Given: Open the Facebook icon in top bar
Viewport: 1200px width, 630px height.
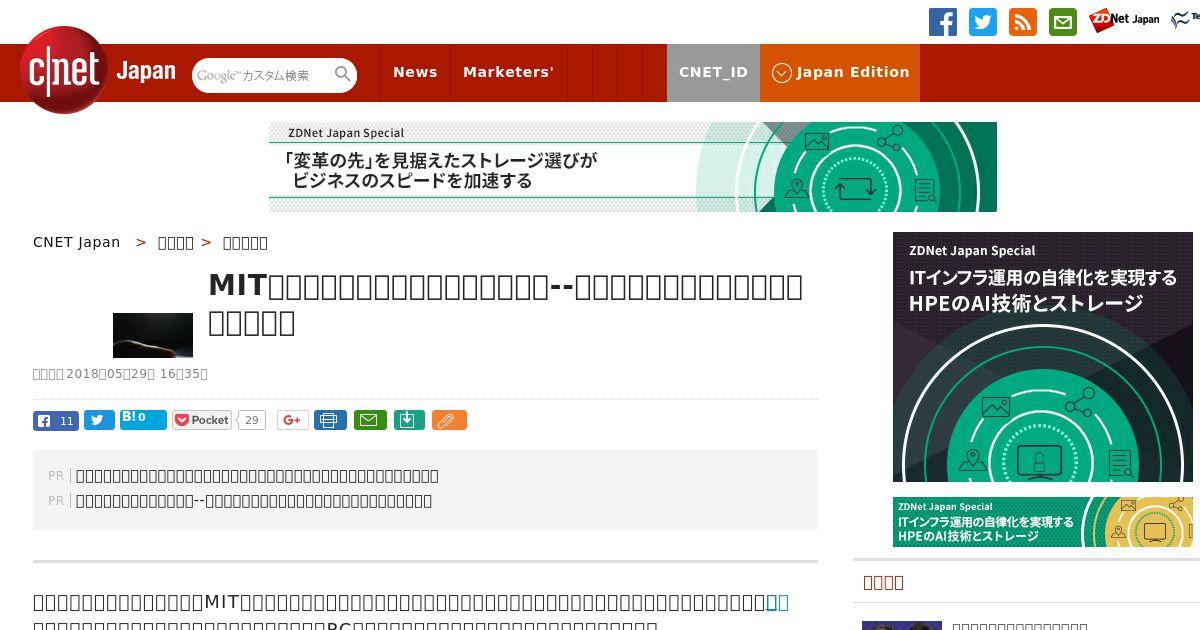Looking at the screenshot, I should point(943,22).
